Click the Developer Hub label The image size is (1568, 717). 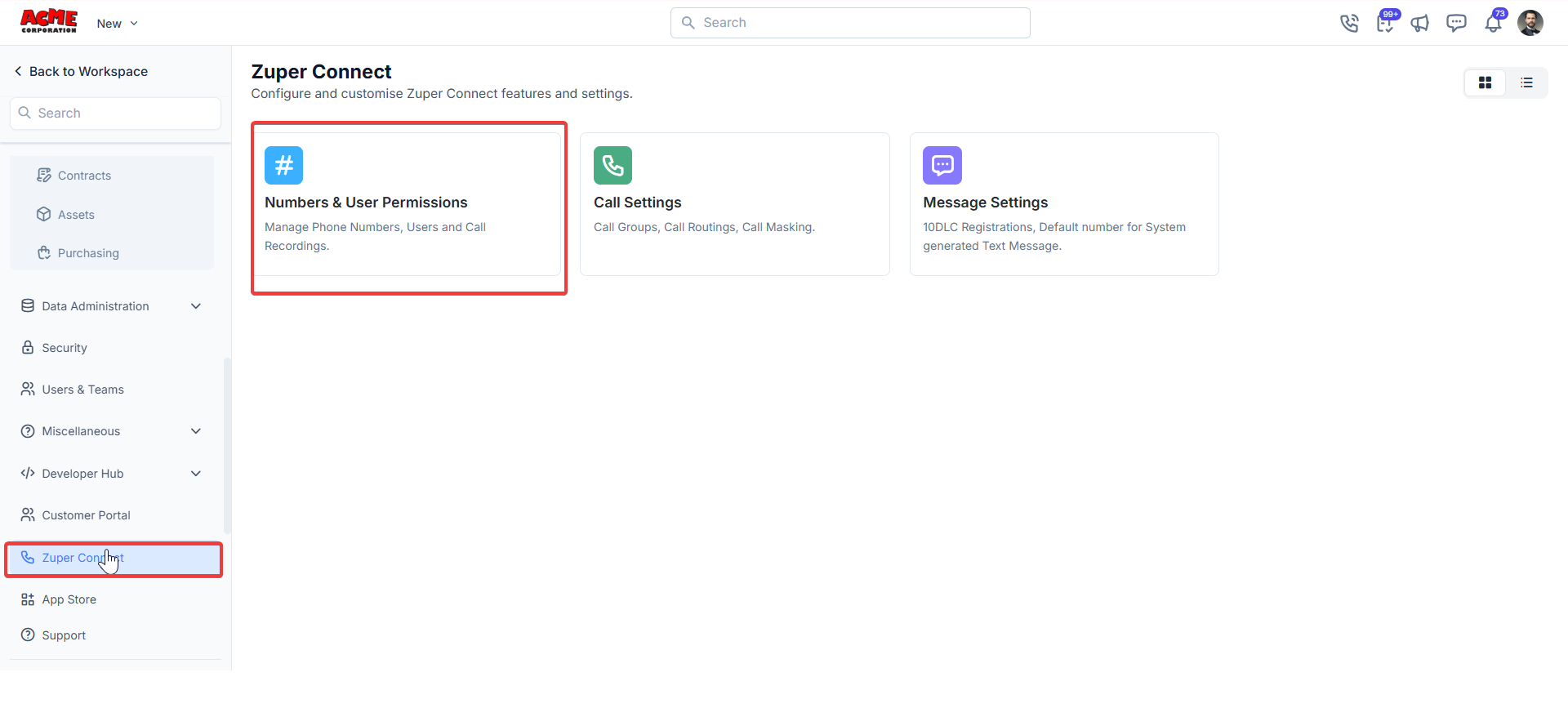click(82, 474)
